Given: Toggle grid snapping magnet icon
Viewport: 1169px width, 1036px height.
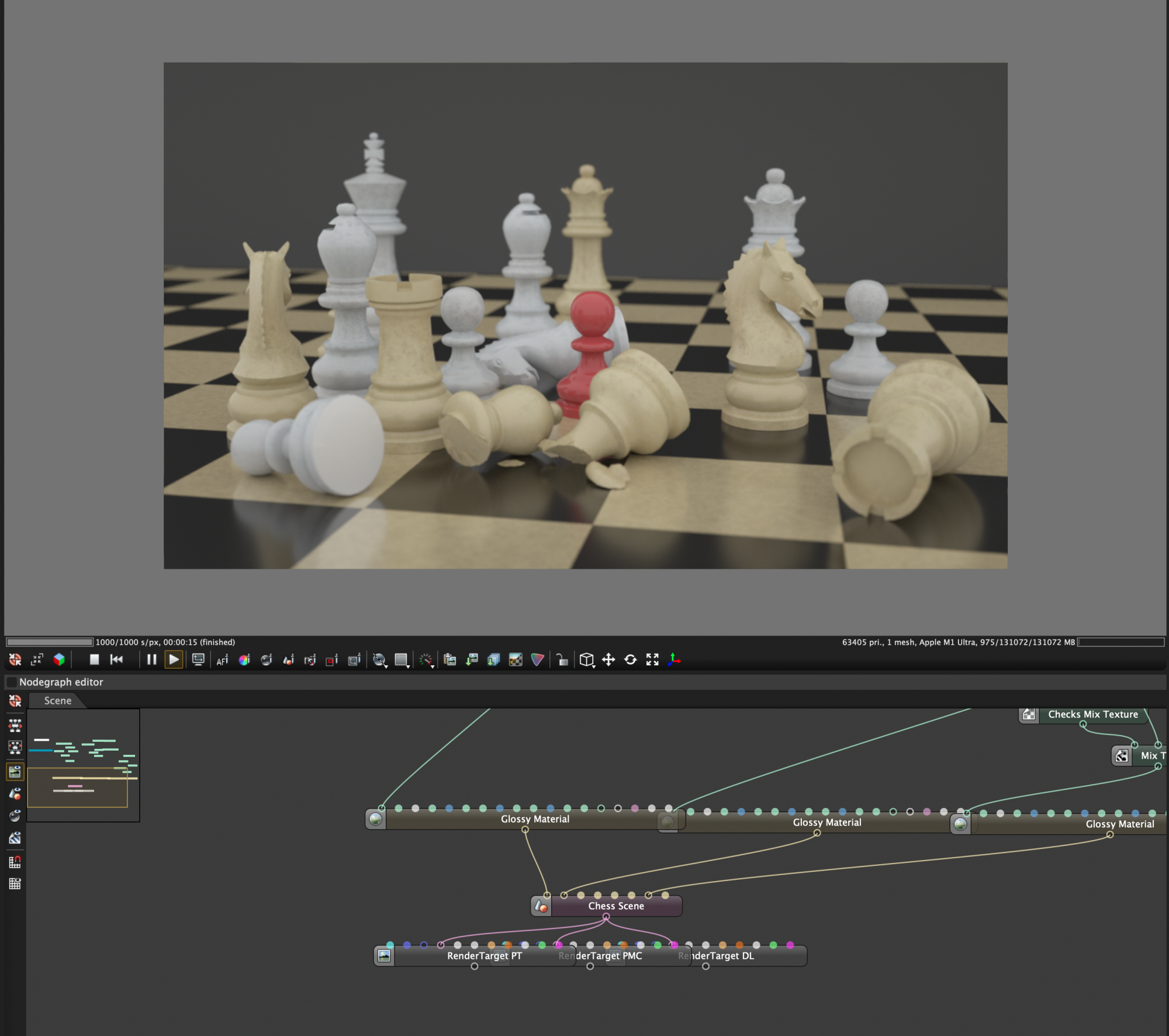Looking at the screenshot, I should click(15, 862).
